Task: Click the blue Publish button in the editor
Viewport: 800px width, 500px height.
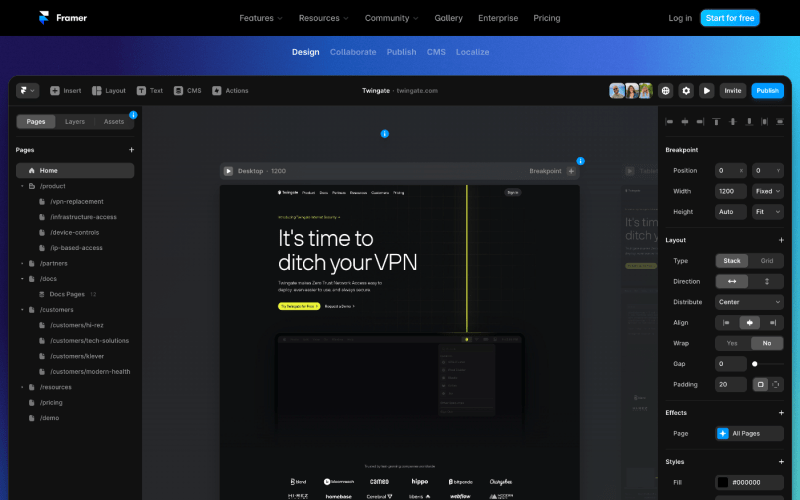Action: [767, 91]
